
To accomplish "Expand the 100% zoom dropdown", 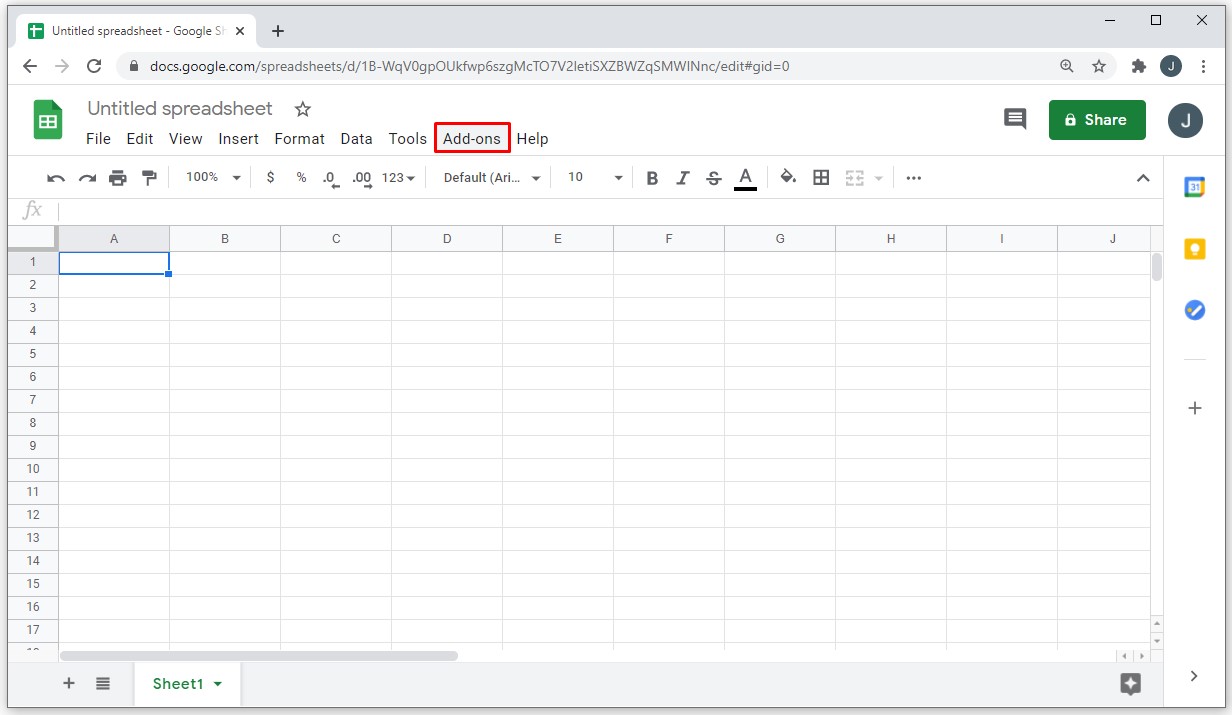I will [214, 177].
